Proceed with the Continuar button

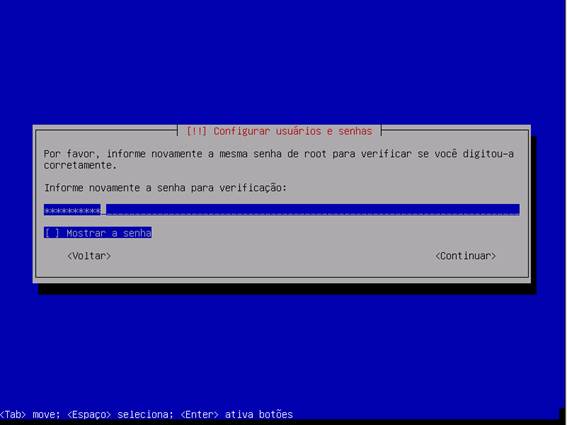pos(465,256)
